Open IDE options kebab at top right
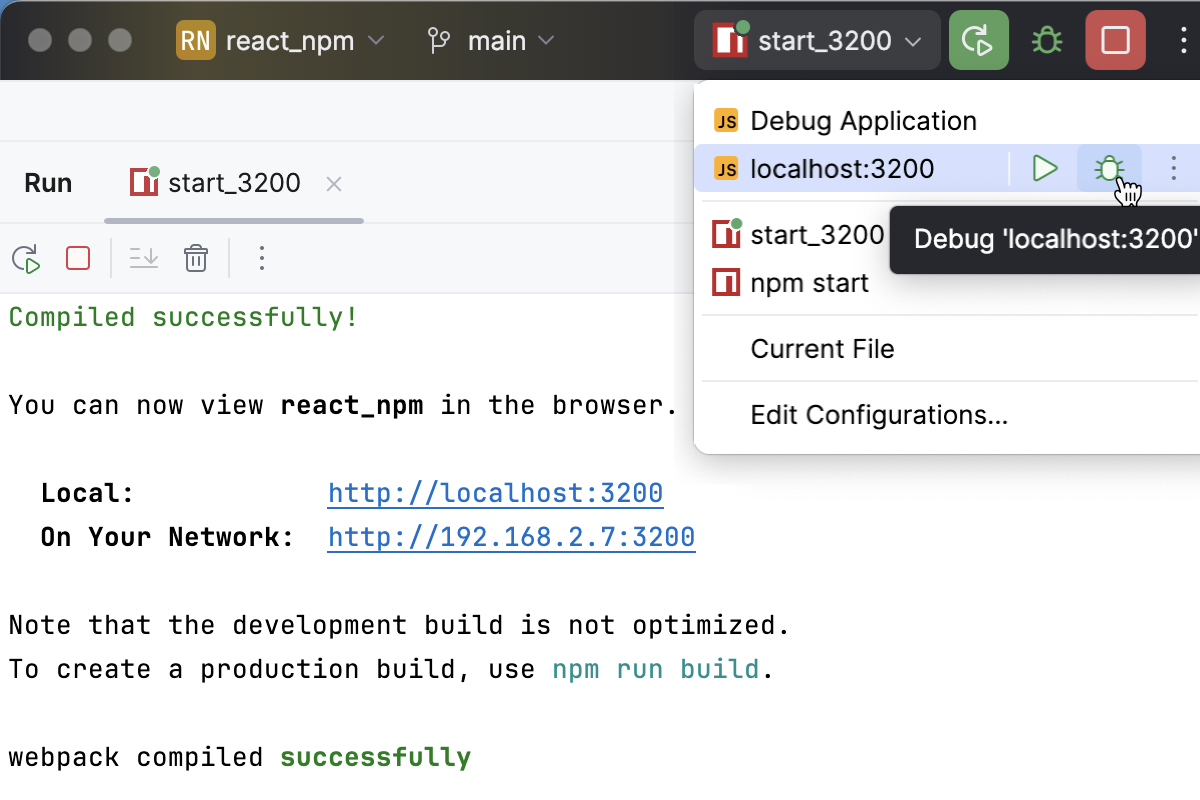This screenshot has width=1200, height=800. pyautogui.click(x=1181, y=40)
